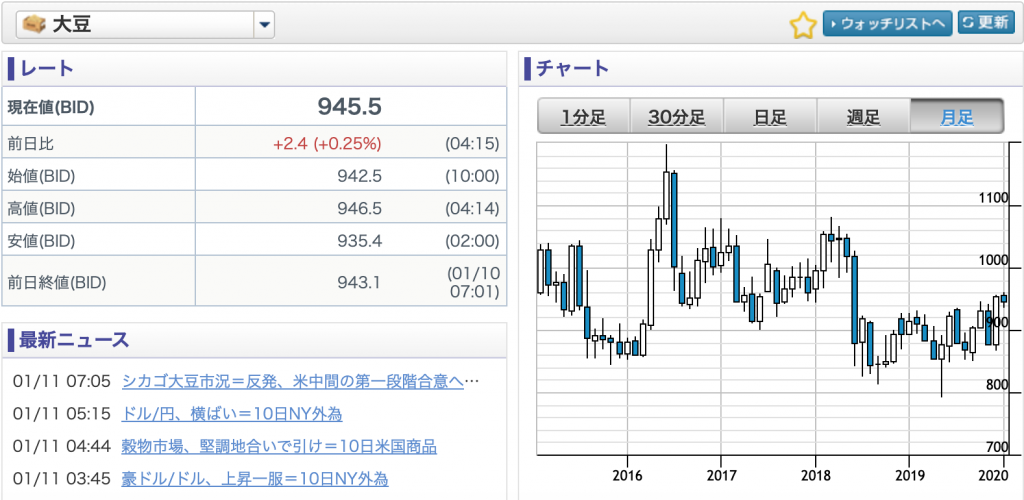Click the 2019 label on chart axis
This screenshot has height=500, width=1024.
(909, 475)
